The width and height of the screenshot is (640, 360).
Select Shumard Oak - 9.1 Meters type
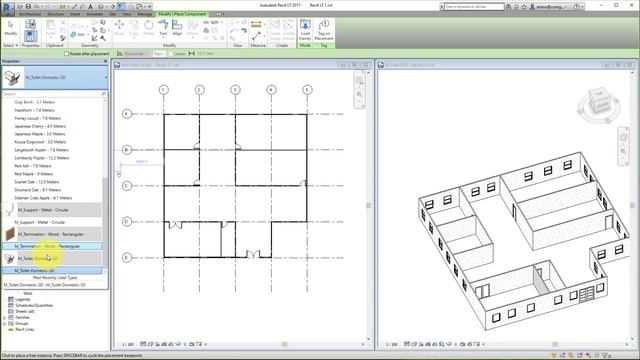tap(38, 190)
